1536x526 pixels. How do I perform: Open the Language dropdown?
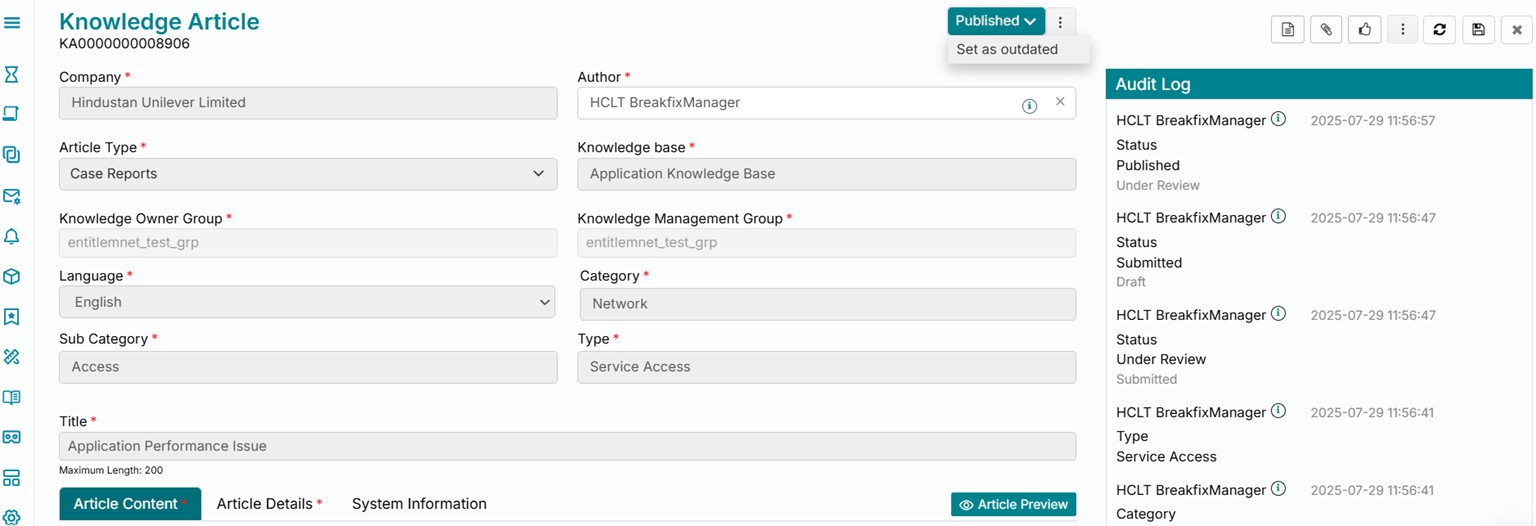point(307,302)
